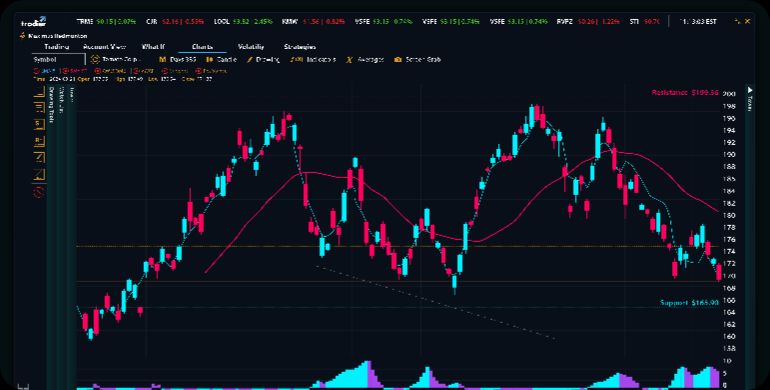
Task: Switch to the Trading tab
Action: (x=56, y=47)
